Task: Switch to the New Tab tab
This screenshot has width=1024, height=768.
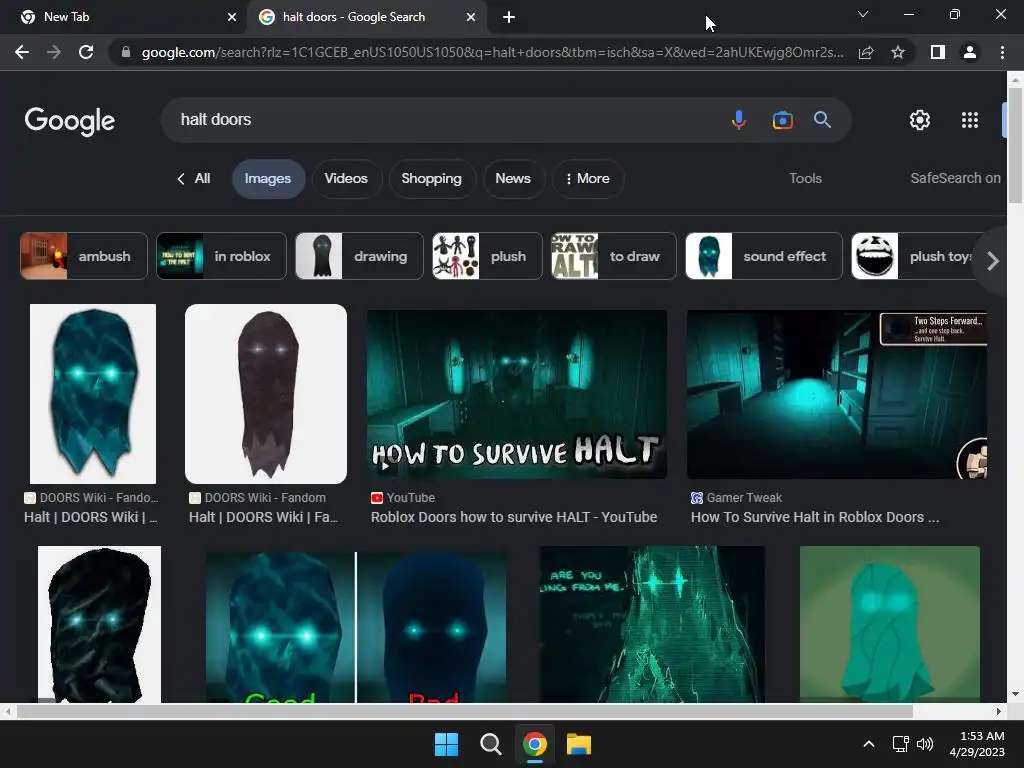Action: pos(124,17)
